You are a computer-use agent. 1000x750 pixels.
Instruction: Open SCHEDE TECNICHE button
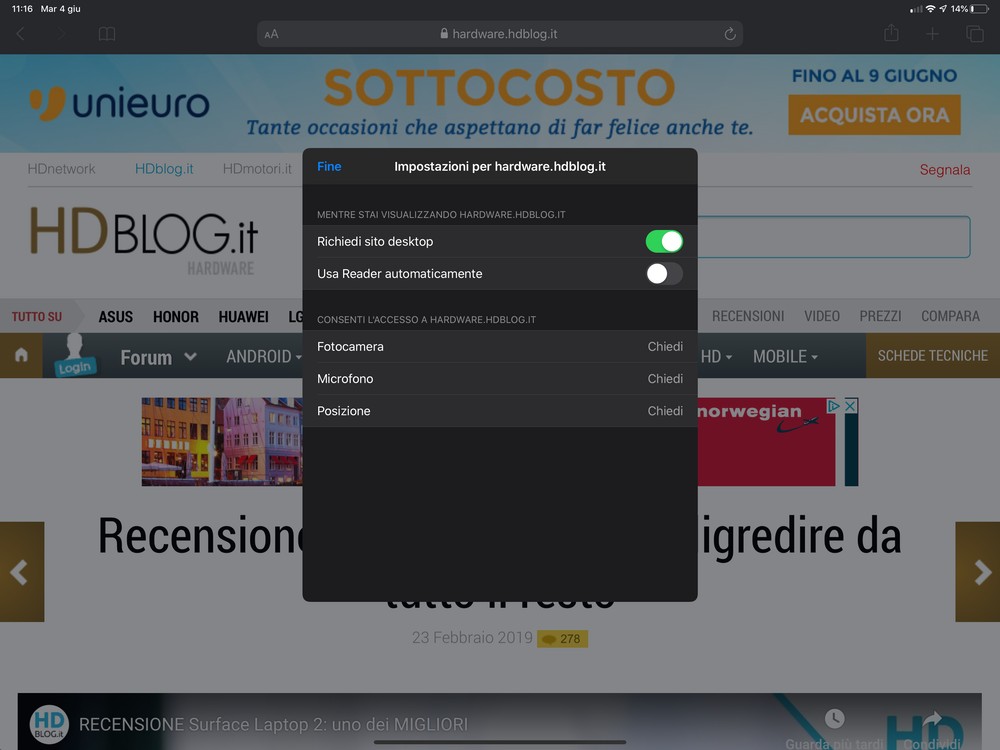(932, 355)
